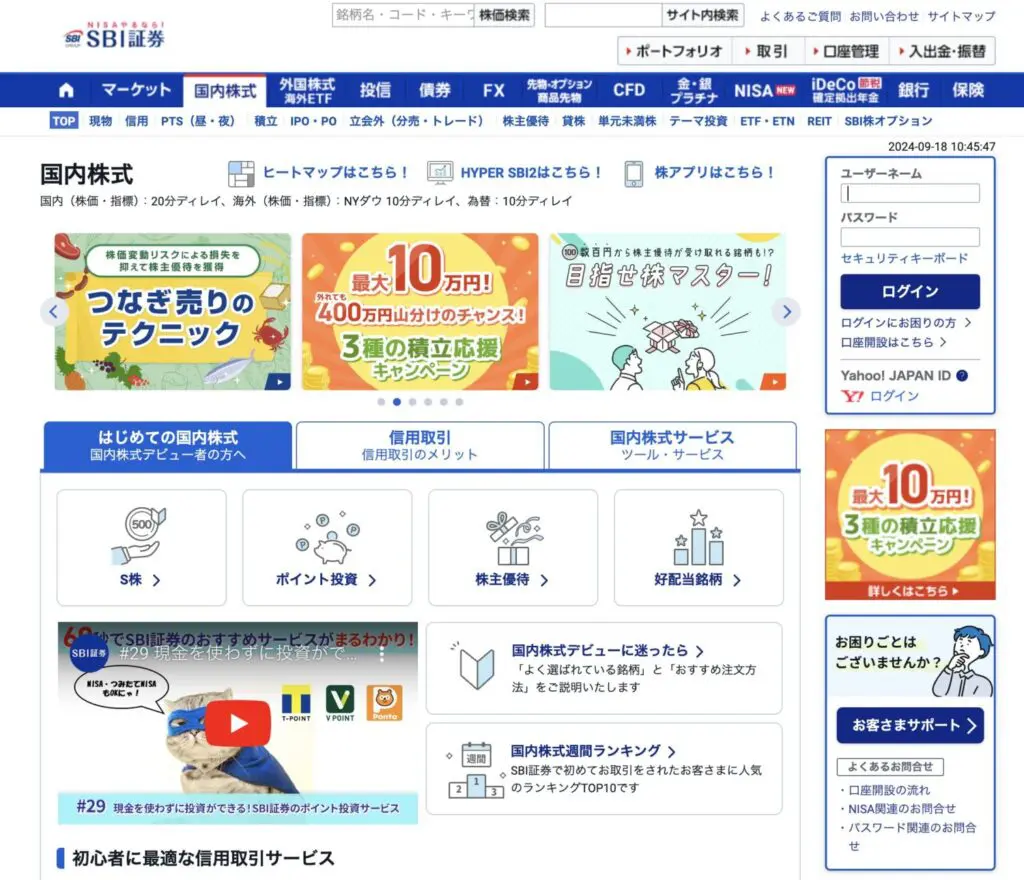Viewport: 1024px width, 880px height.
Task: Go back using left carousel chevron
Action: [54, 311]
